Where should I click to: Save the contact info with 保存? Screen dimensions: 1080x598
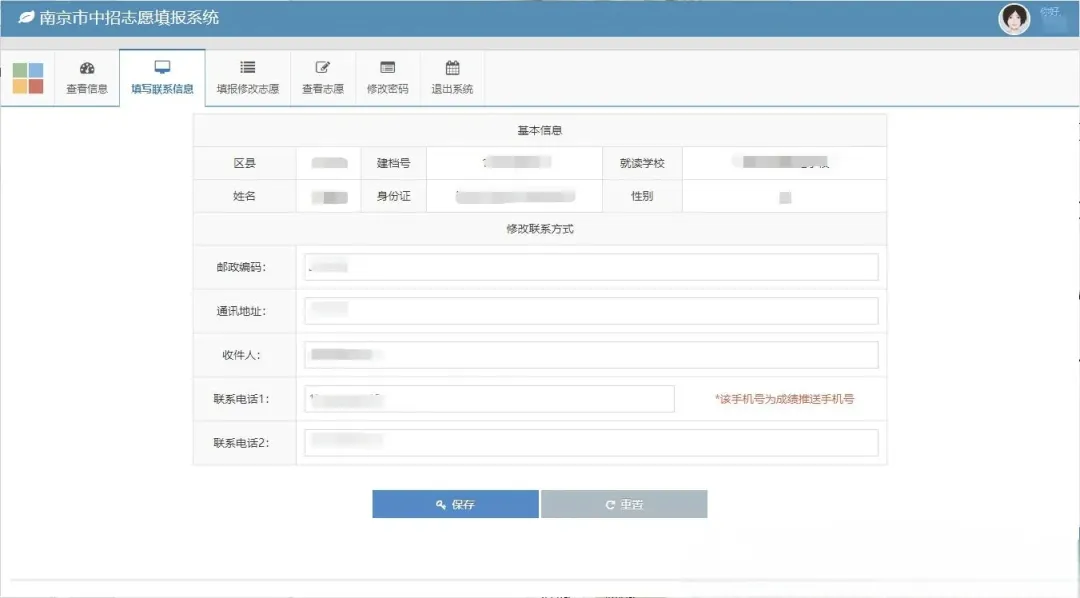[x=455, y=504]
